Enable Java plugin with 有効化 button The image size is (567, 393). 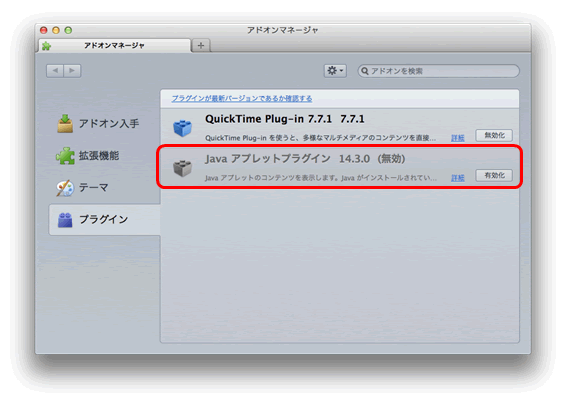pos(494,176)
